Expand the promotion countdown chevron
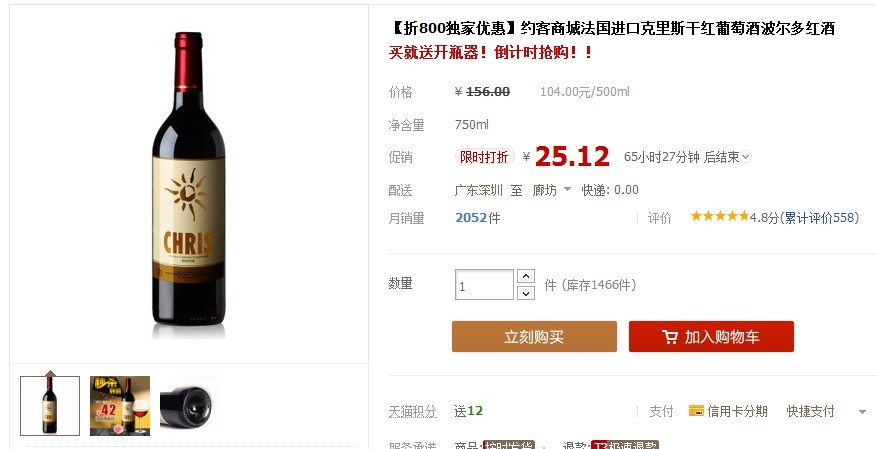The height and width of the screenshot is (449, 876). (746, 157)
